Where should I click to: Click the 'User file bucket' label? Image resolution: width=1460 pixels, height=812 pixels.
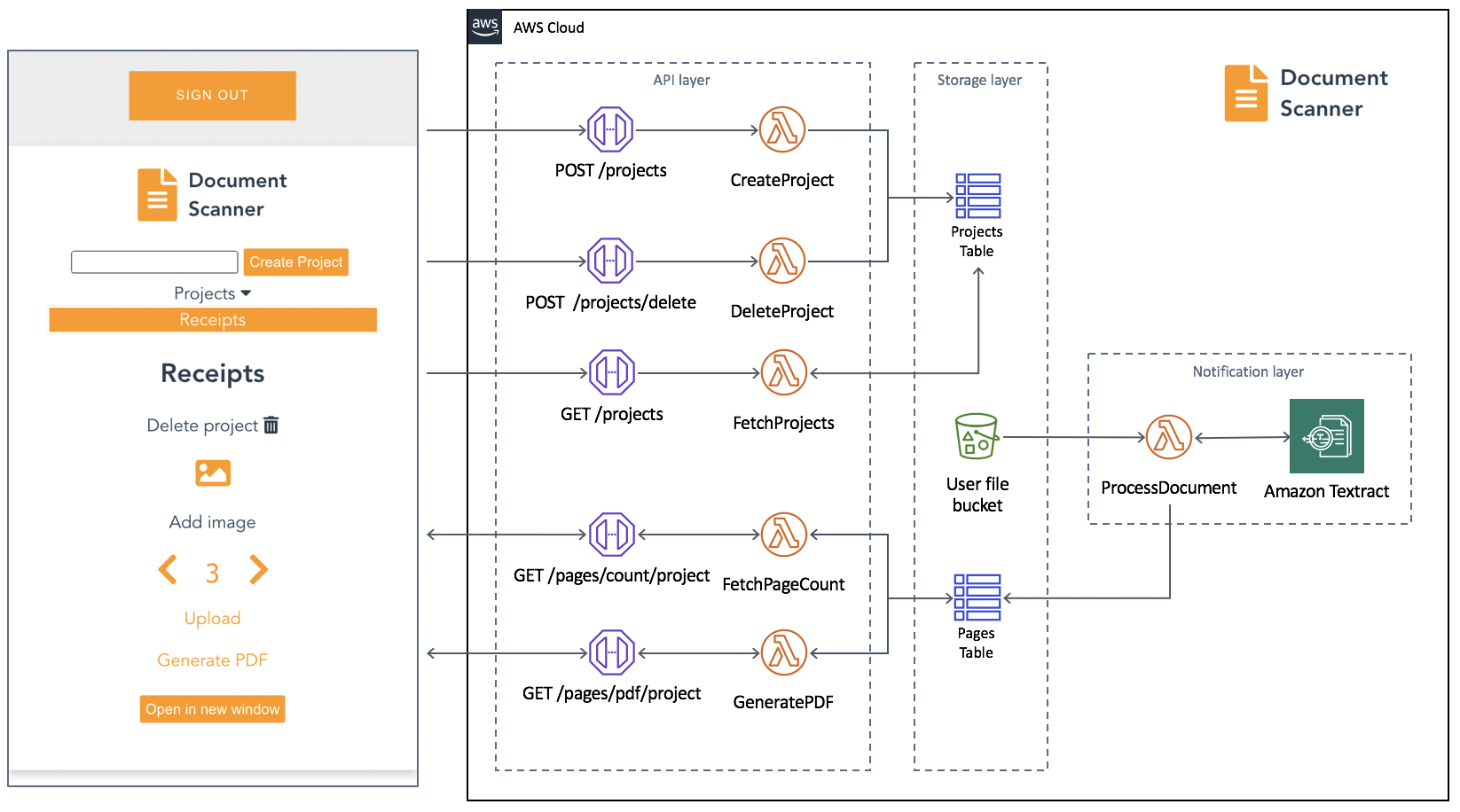point(977,495)
